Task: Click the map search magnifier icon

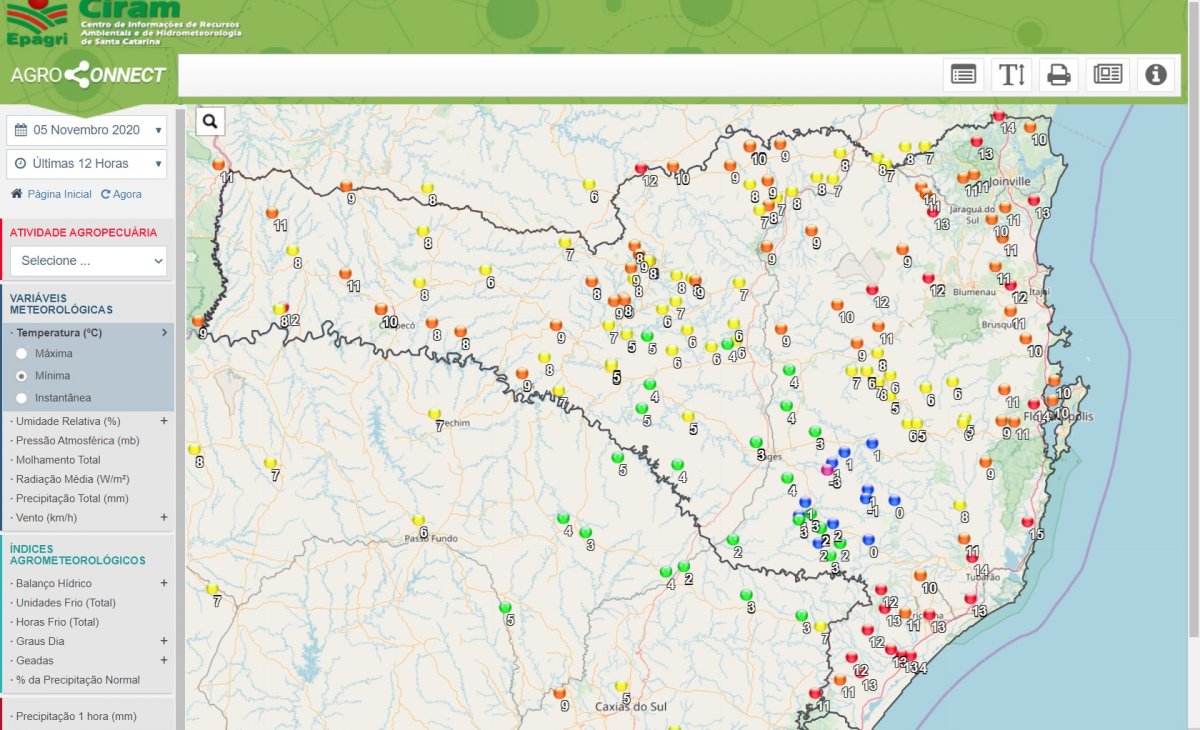Action: tap(210, 121)
